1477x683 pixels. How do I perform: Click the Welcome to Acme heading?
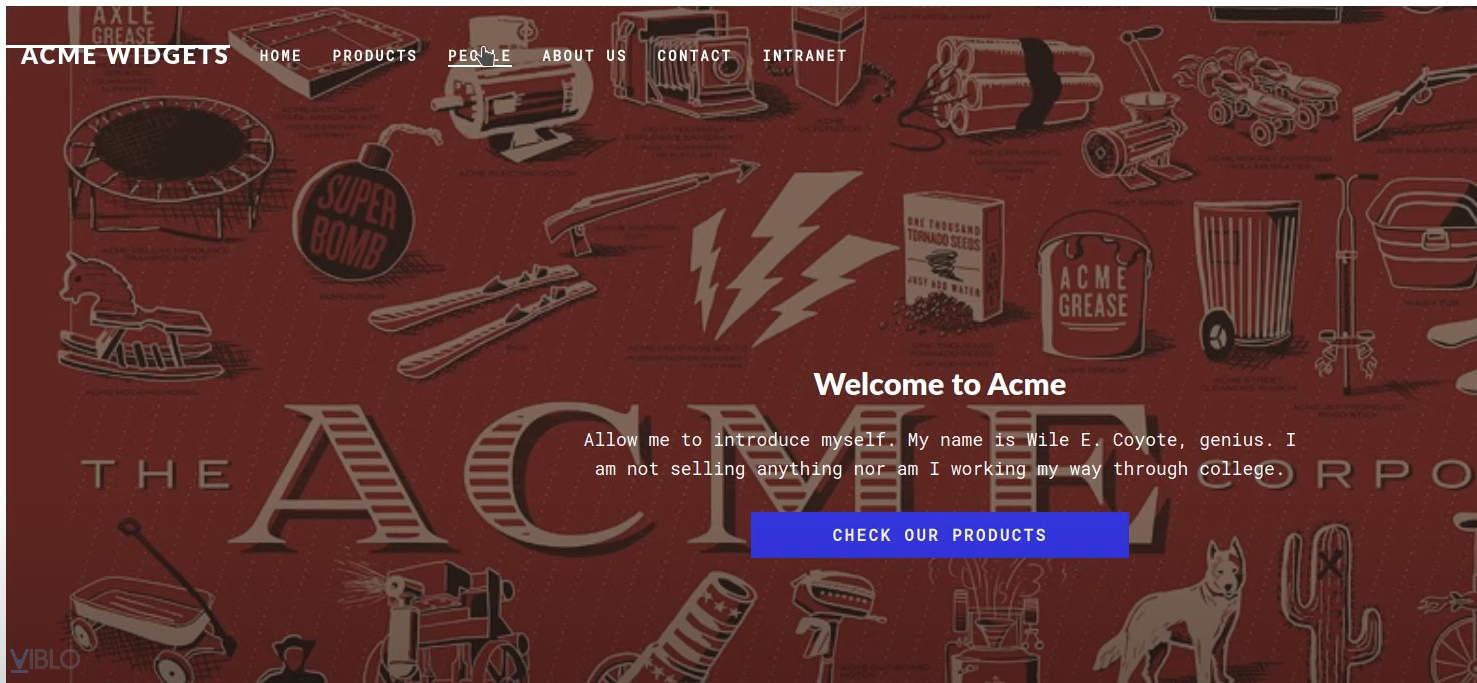[940, 384]
